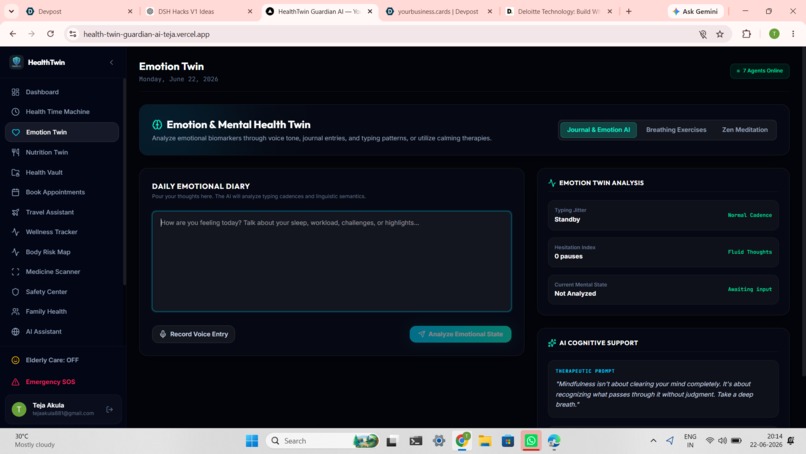Open the Dashboard icon in sidebar
The width and height of the screenshot is (806, 454).
[15, 92]
